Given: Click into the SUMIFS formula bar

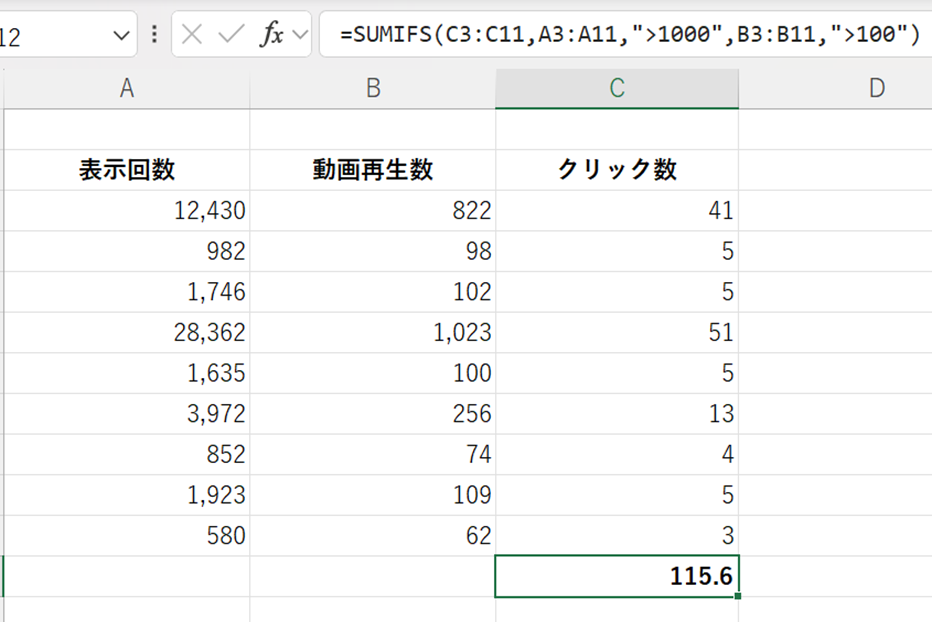Looking at the screenshot, I should (x=625, y=34).
